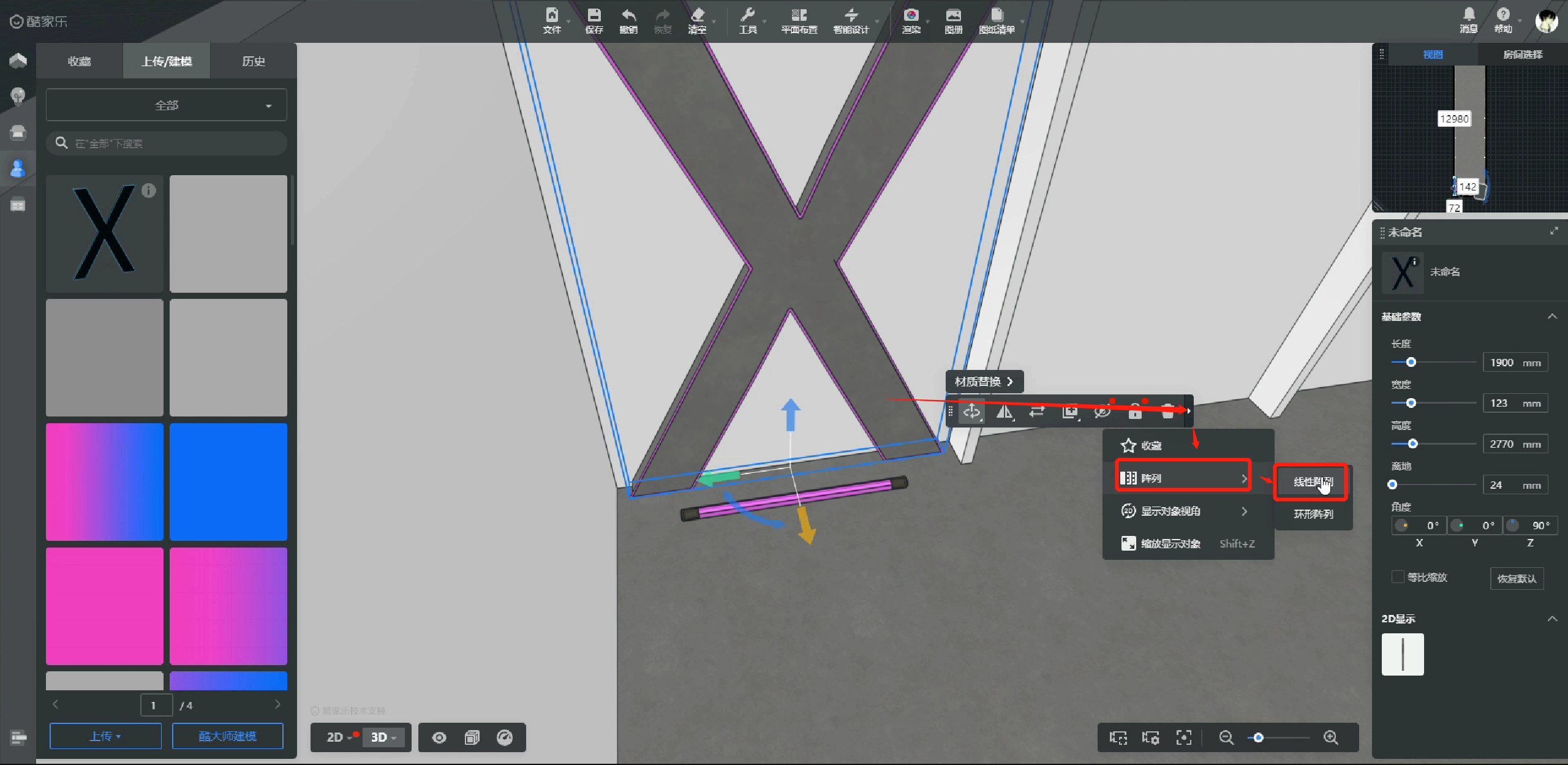
Task: Collapse the 基础参数 section
Action: tap(1552, 317)
